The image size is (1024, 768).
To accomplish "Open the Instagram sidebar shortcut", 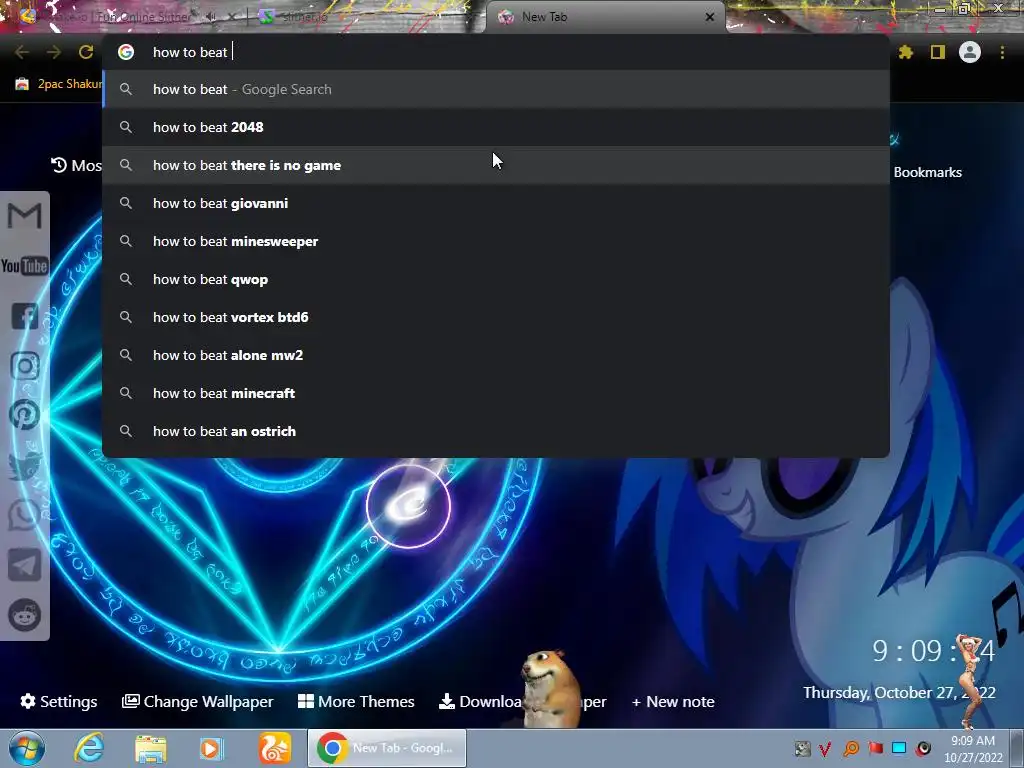I will click(25, 366).
